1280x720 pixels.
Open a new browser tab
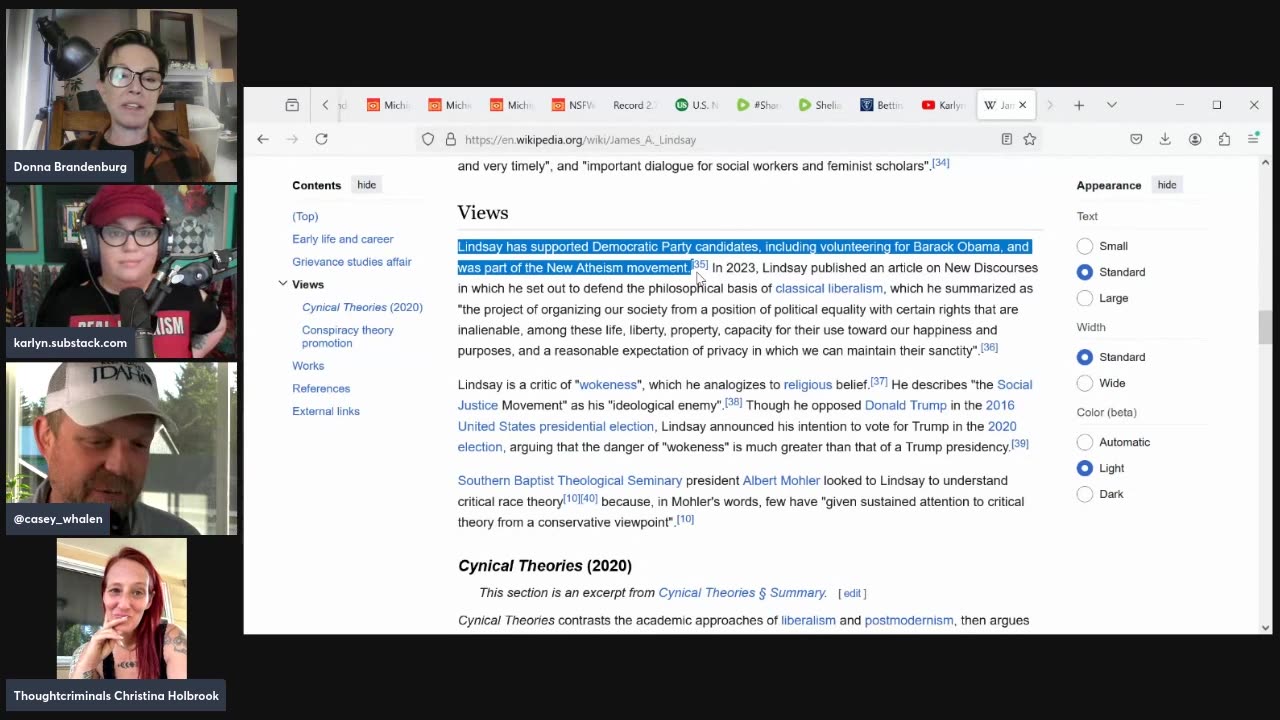1079,105
